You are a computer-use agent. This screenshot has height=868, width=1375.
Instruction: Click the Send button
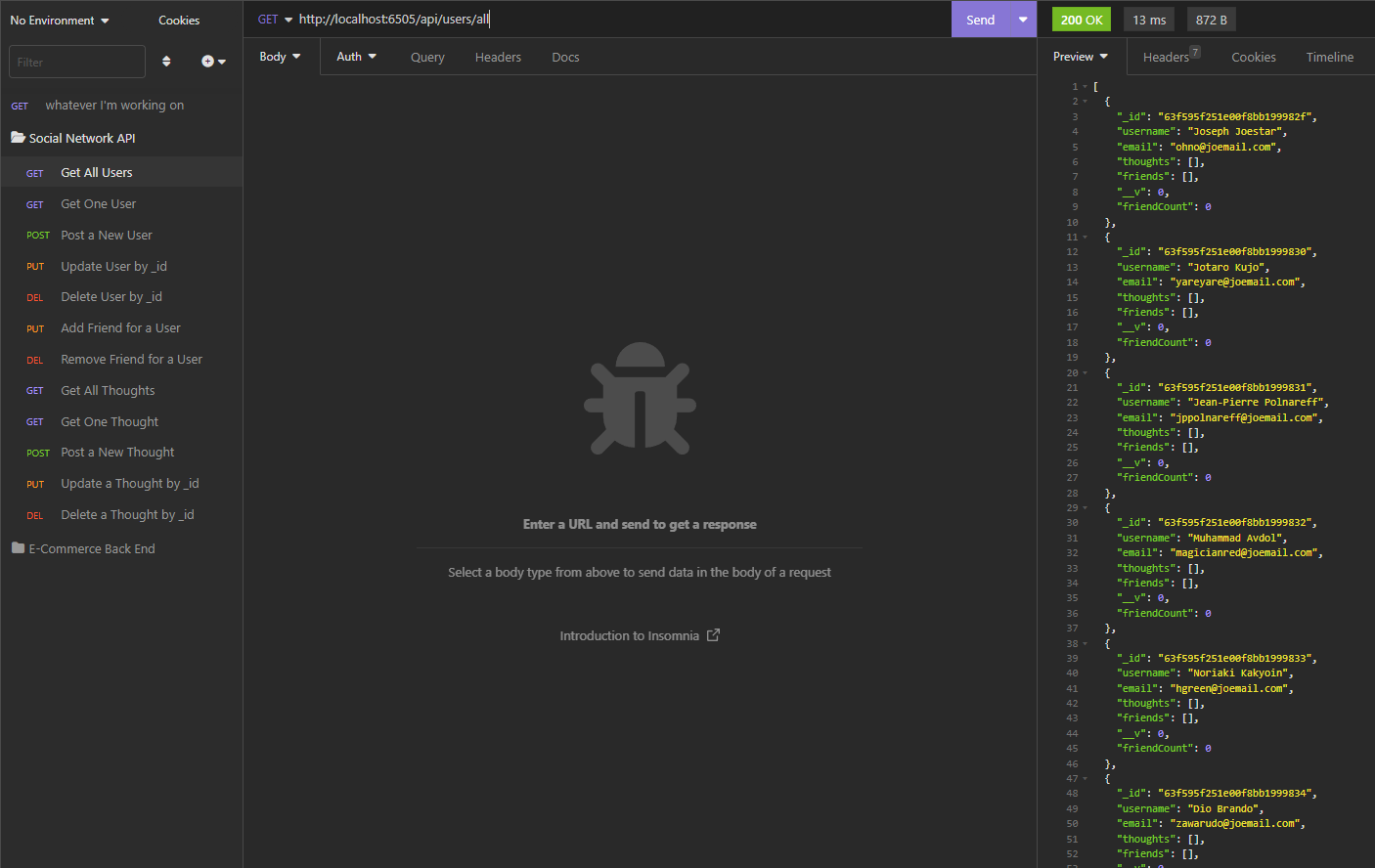point(980,20)
